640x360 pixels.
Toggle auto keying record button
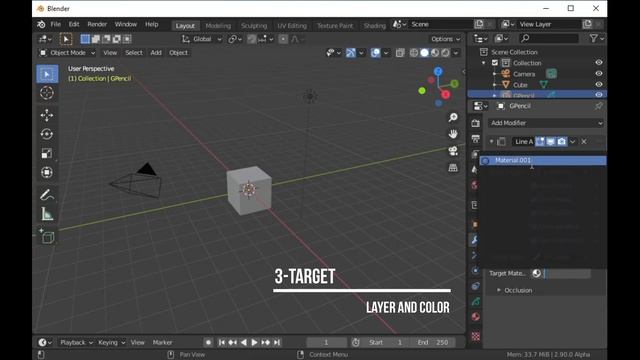pos(208,342)
